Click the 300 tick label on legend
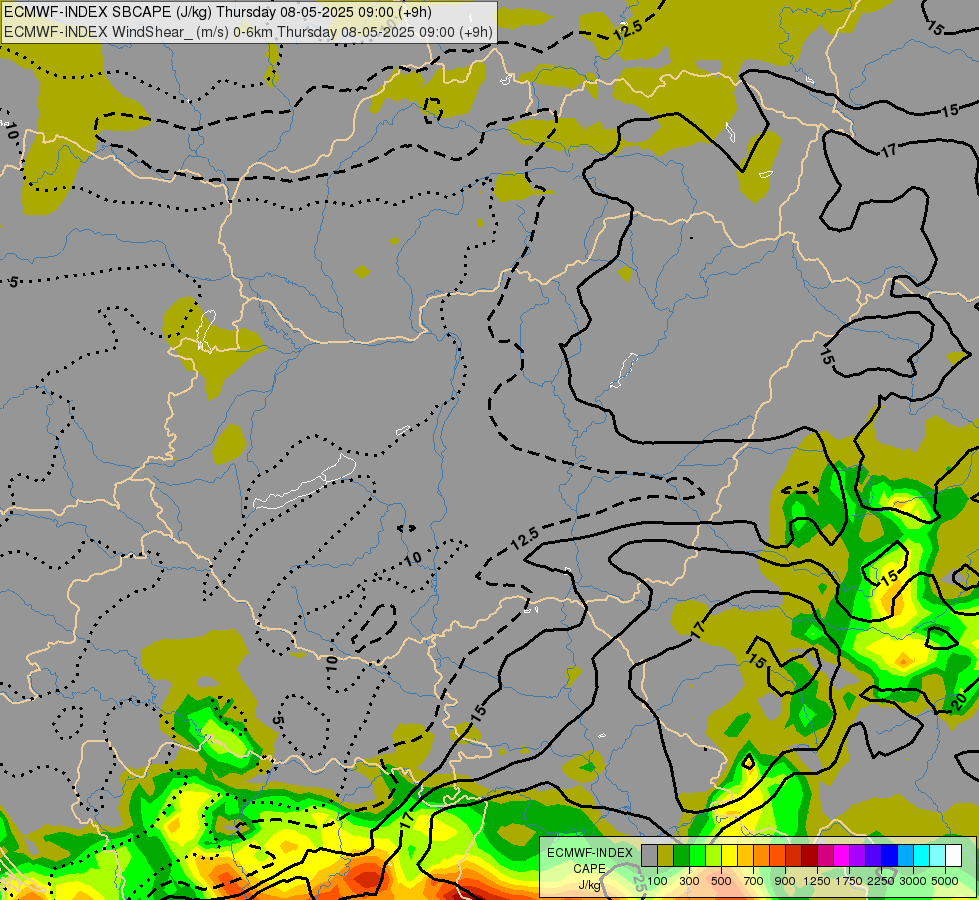Viewport: 979px width, 900px height. point(689,881)
